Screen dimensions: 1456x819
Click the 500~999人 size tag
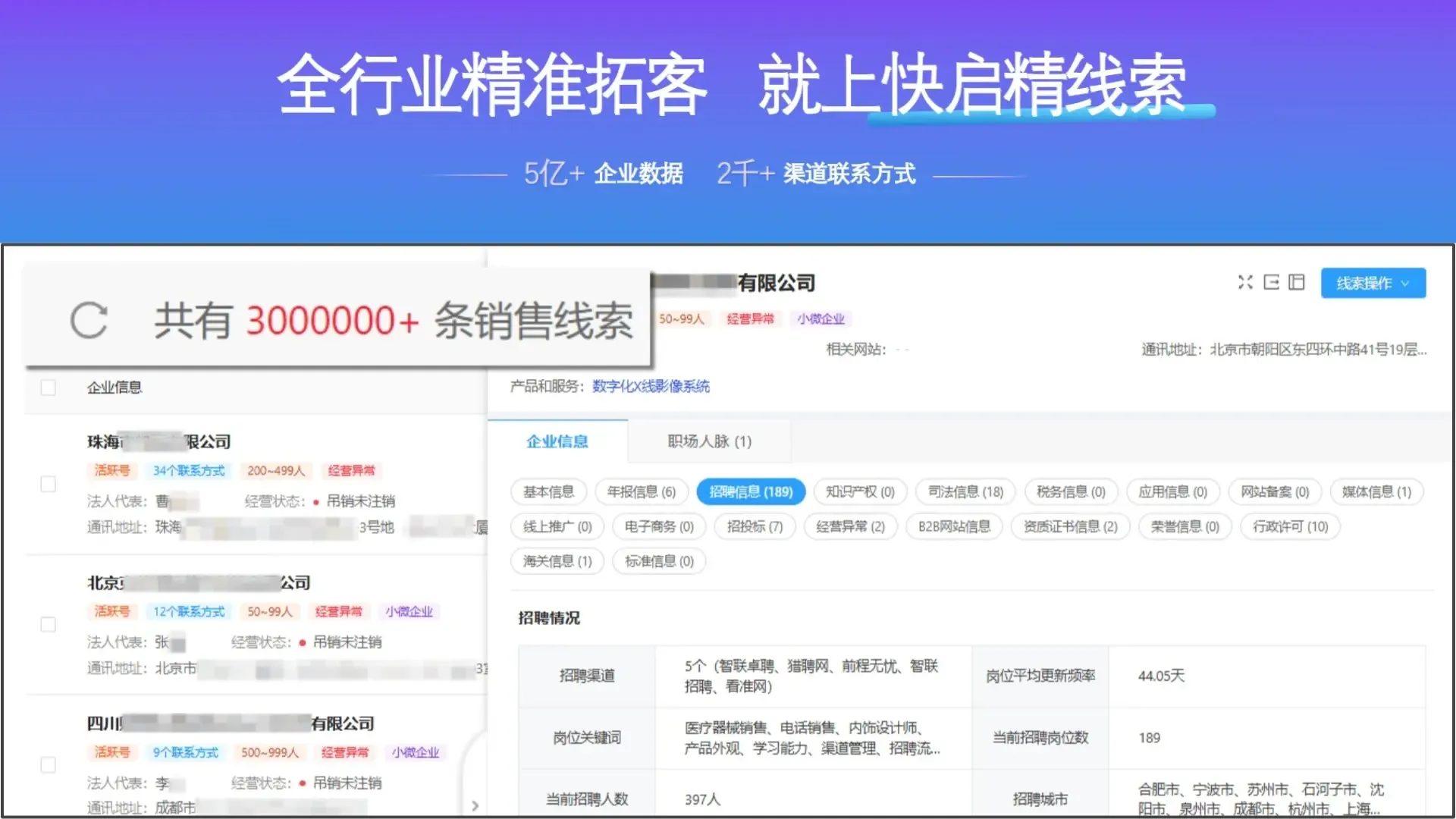coord(270,752)
